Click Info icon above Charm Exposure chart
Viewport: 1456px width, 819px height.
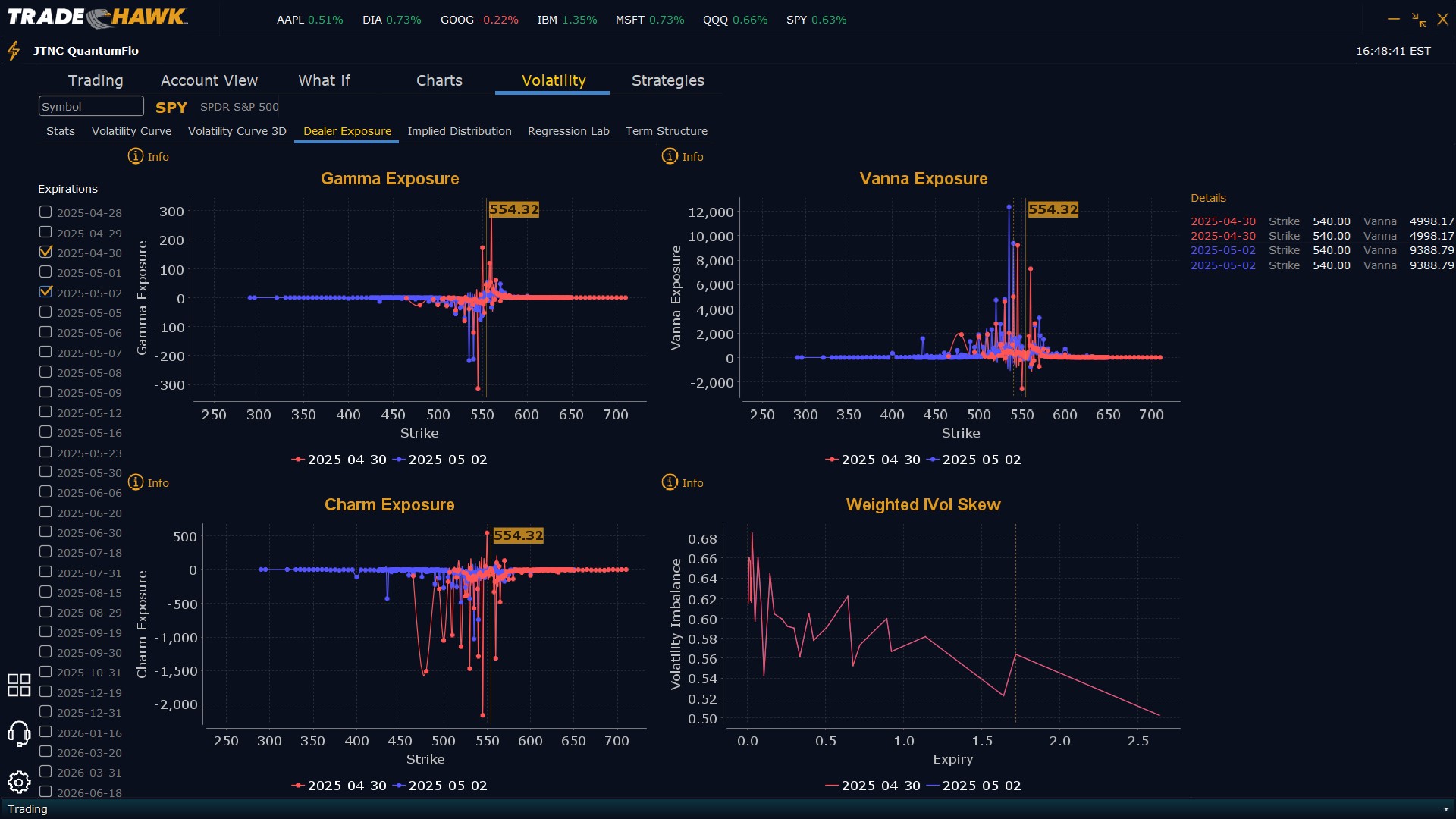(x=136, y=482)
